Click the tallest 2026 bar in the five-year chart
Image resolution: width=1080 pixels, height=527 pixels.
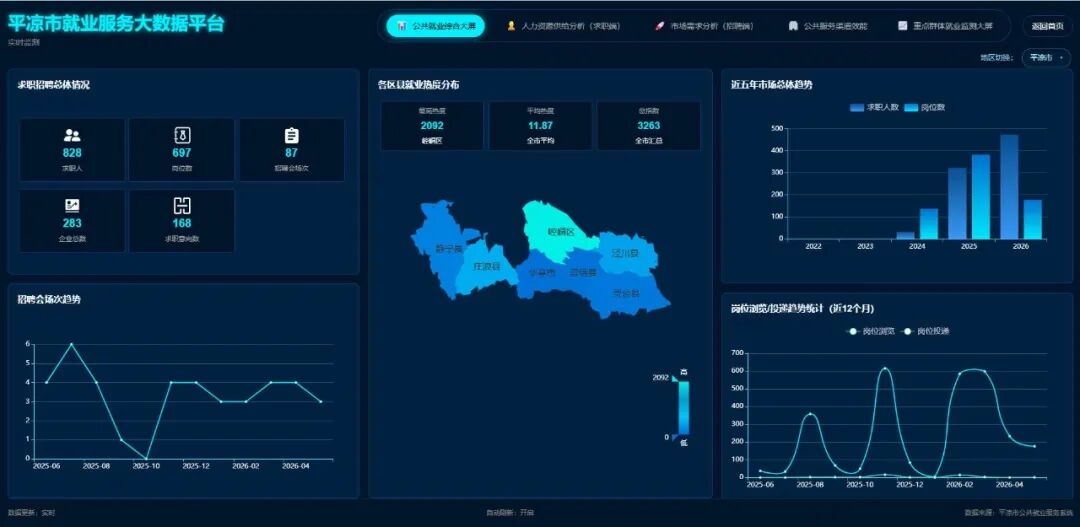(1009, 187)
